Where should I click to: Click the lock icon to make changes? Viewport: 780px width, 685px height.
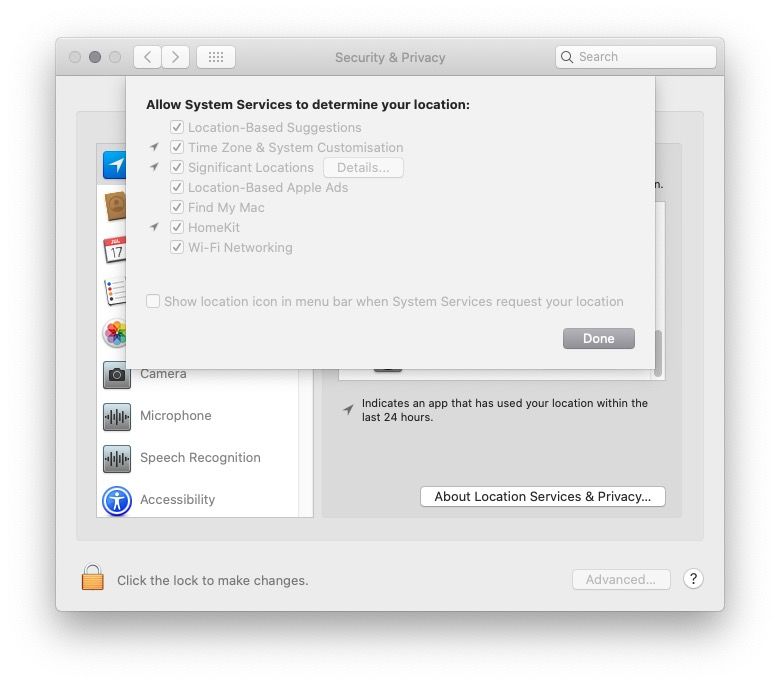pos(93,577)
